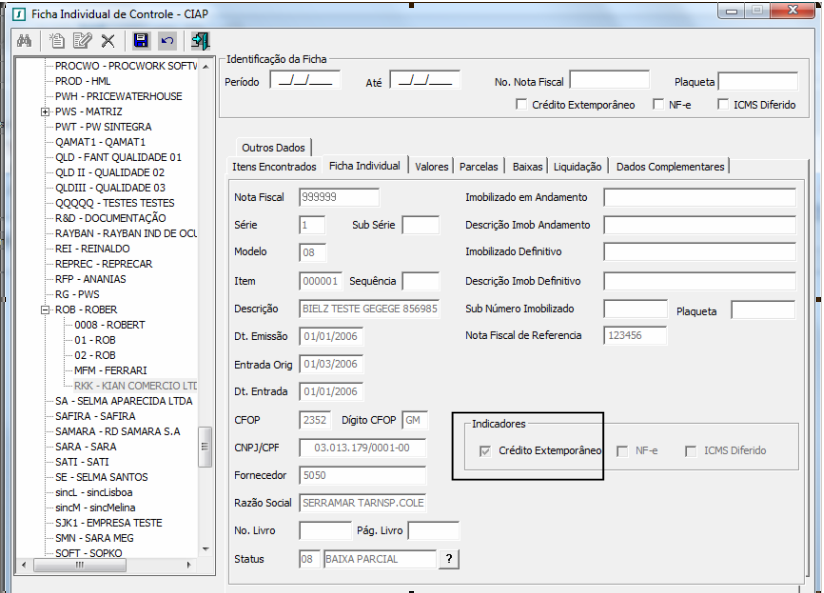Toggle the NF-e checkbox in Identificação da Ficha
This screenshot has height=593, width=824.
pyautogui.click(x=658, y=105)
